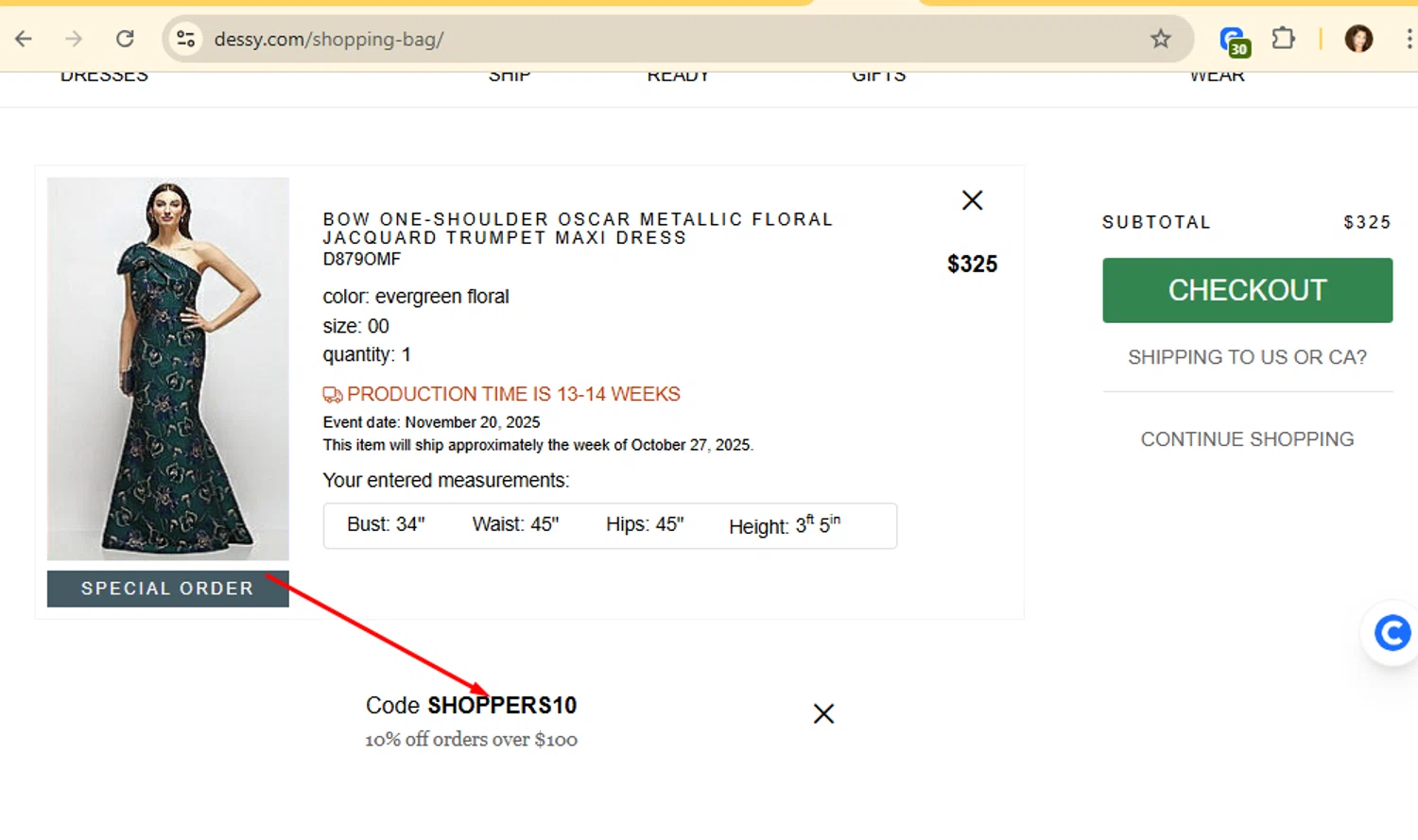Click the "10% off orders over $100" text
Screen dimensions: 1418x840
coord(471,739)
